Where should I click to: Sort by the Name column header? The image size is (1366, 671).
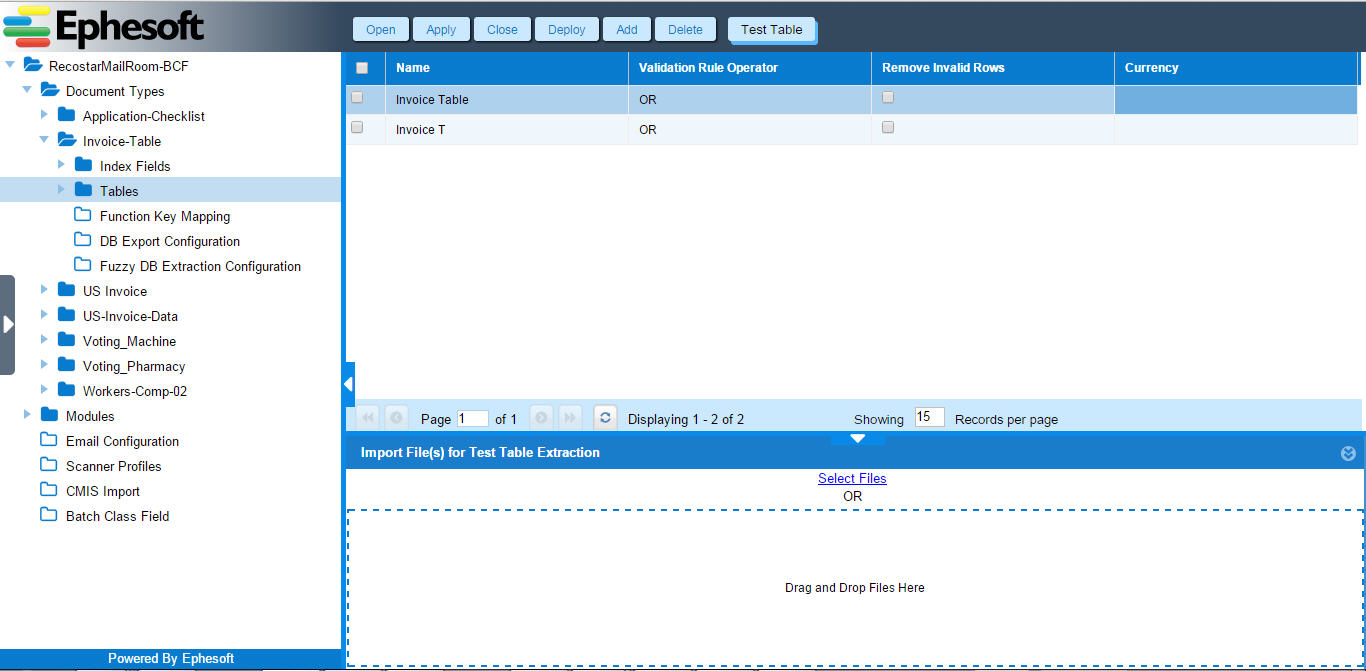click(507, 68)
